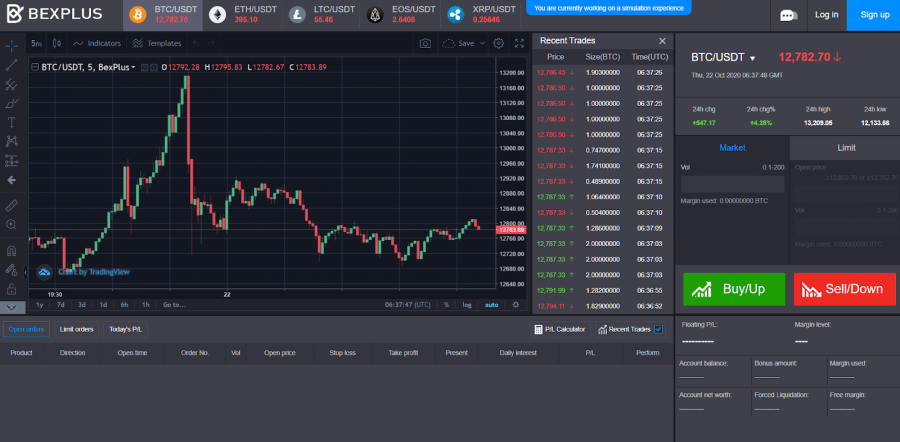Select the prediction and measurement tool
This screenshot has width=900, height=442.
[11, 161]
